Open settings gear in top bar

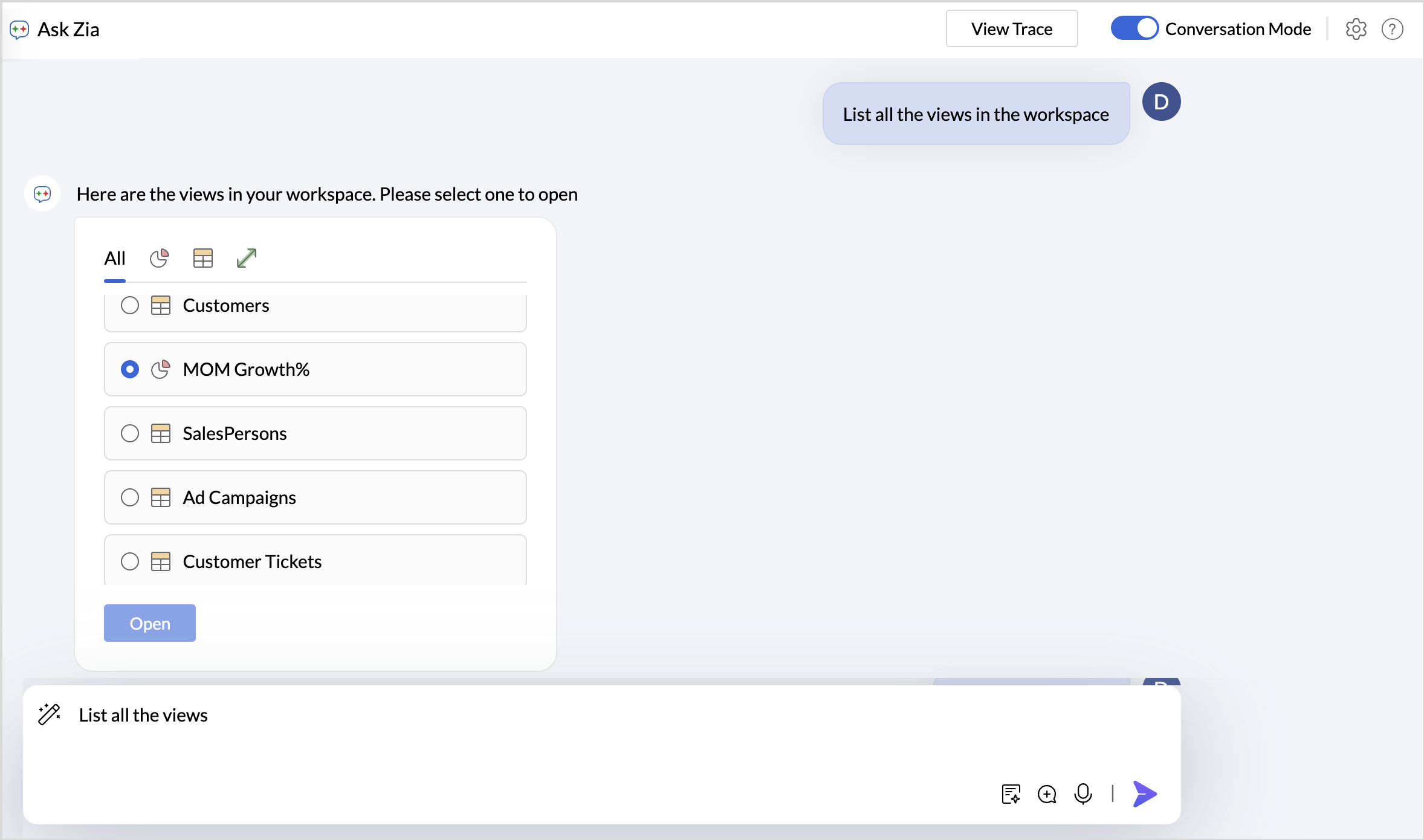pos(1356,29)
